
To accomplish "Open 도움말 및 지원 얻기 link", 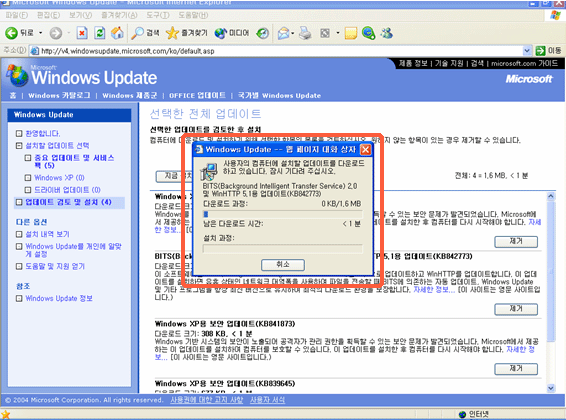I will 55,266.
